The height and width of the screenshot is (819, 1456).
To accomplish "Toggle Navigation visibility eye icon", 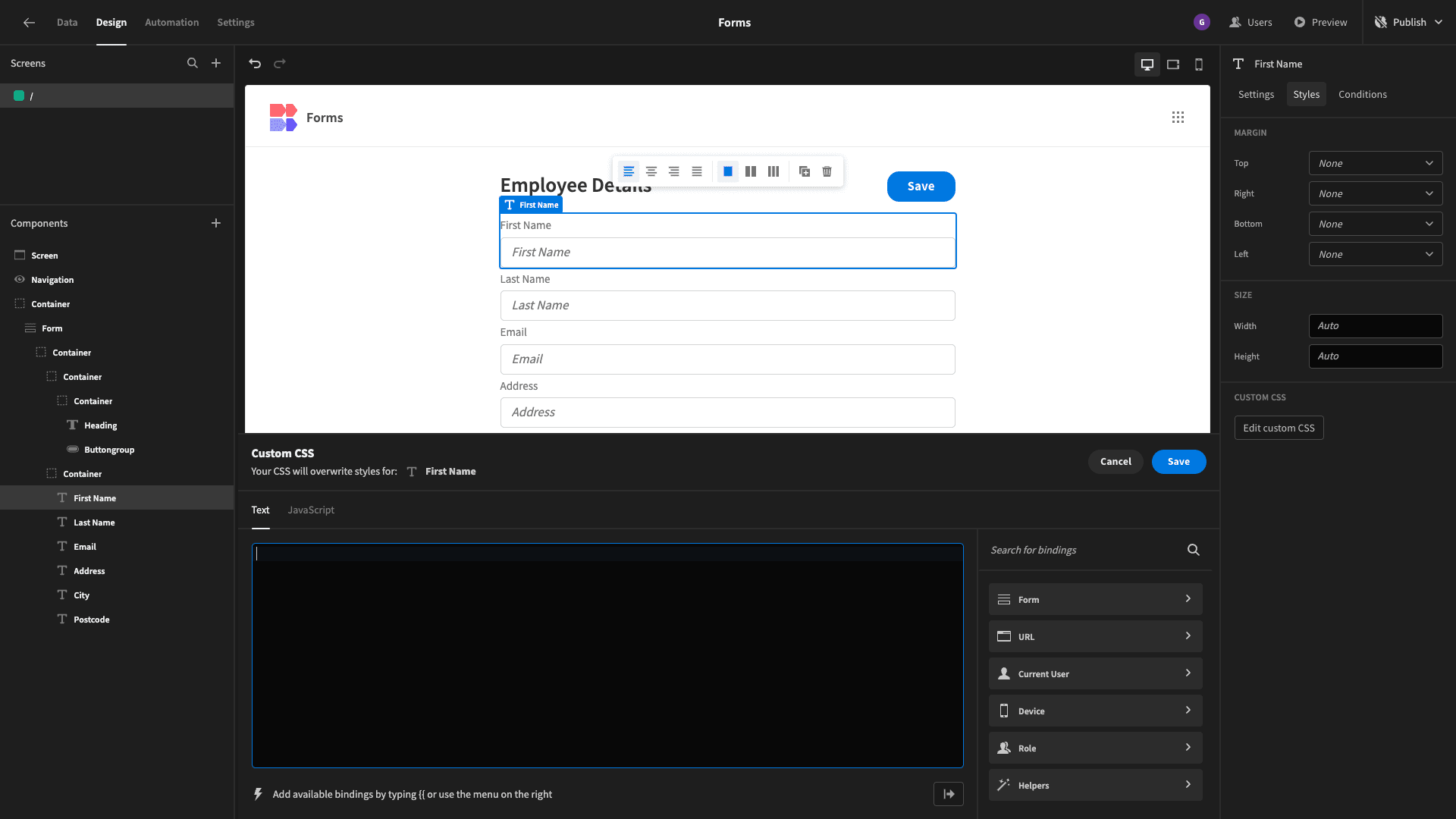I will [x=20, y=280].
